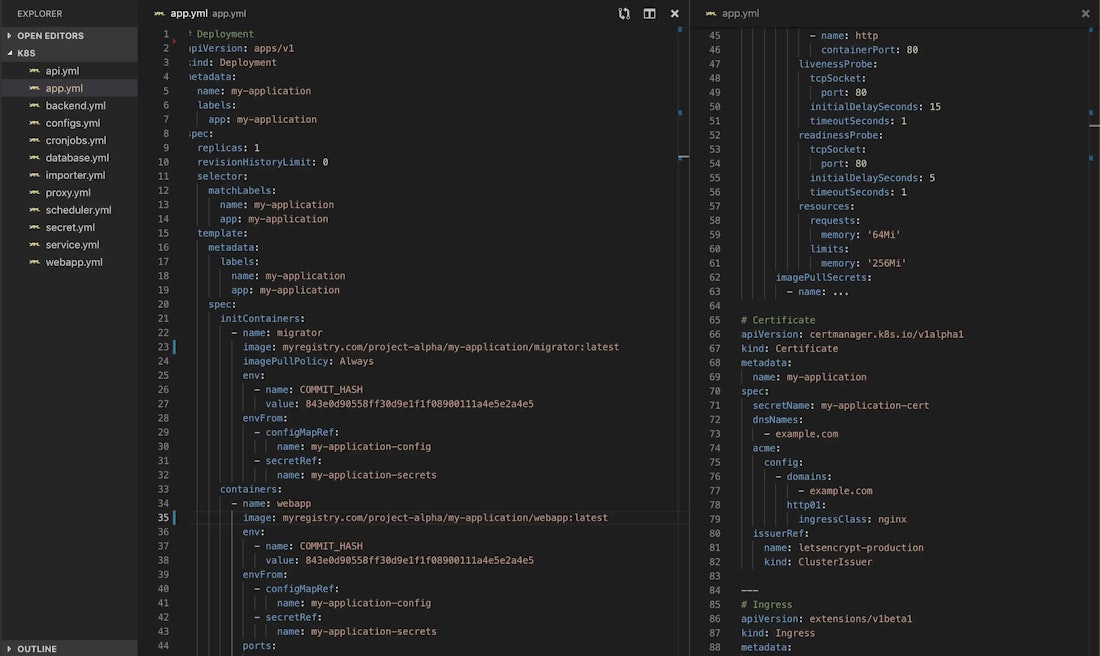1100x656 pixels.
Task: Click 'name: letsencrypt-production' line
Action: pyautogui.click(x=843, y=548)
